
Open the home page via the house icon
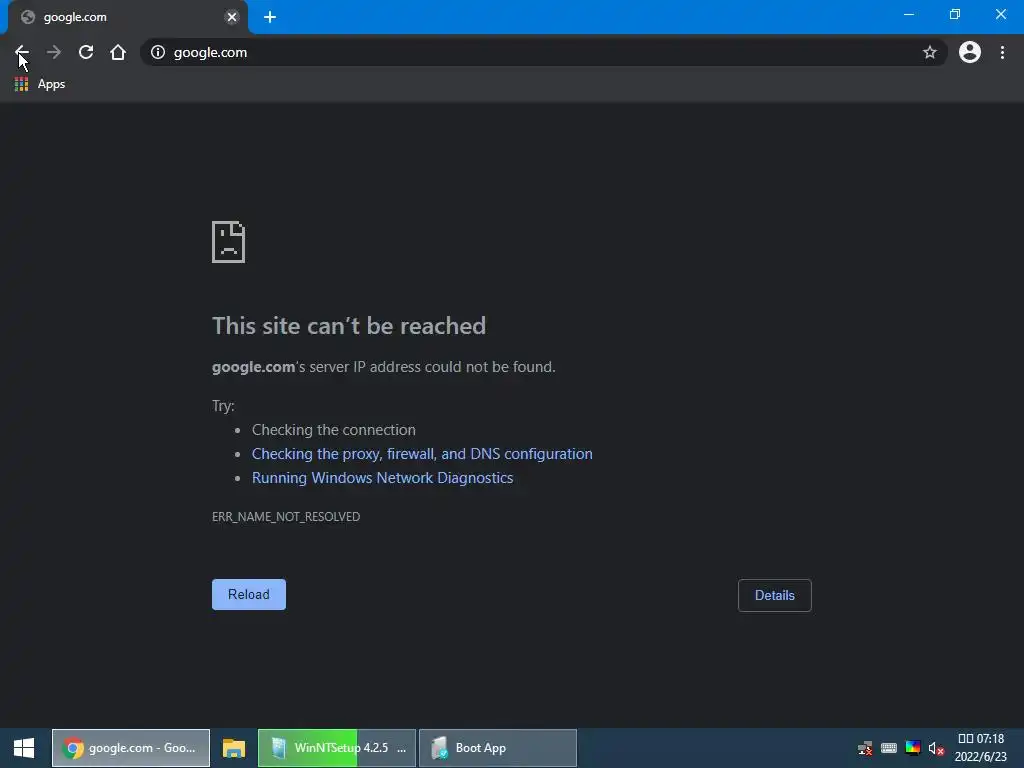(118, 52)
